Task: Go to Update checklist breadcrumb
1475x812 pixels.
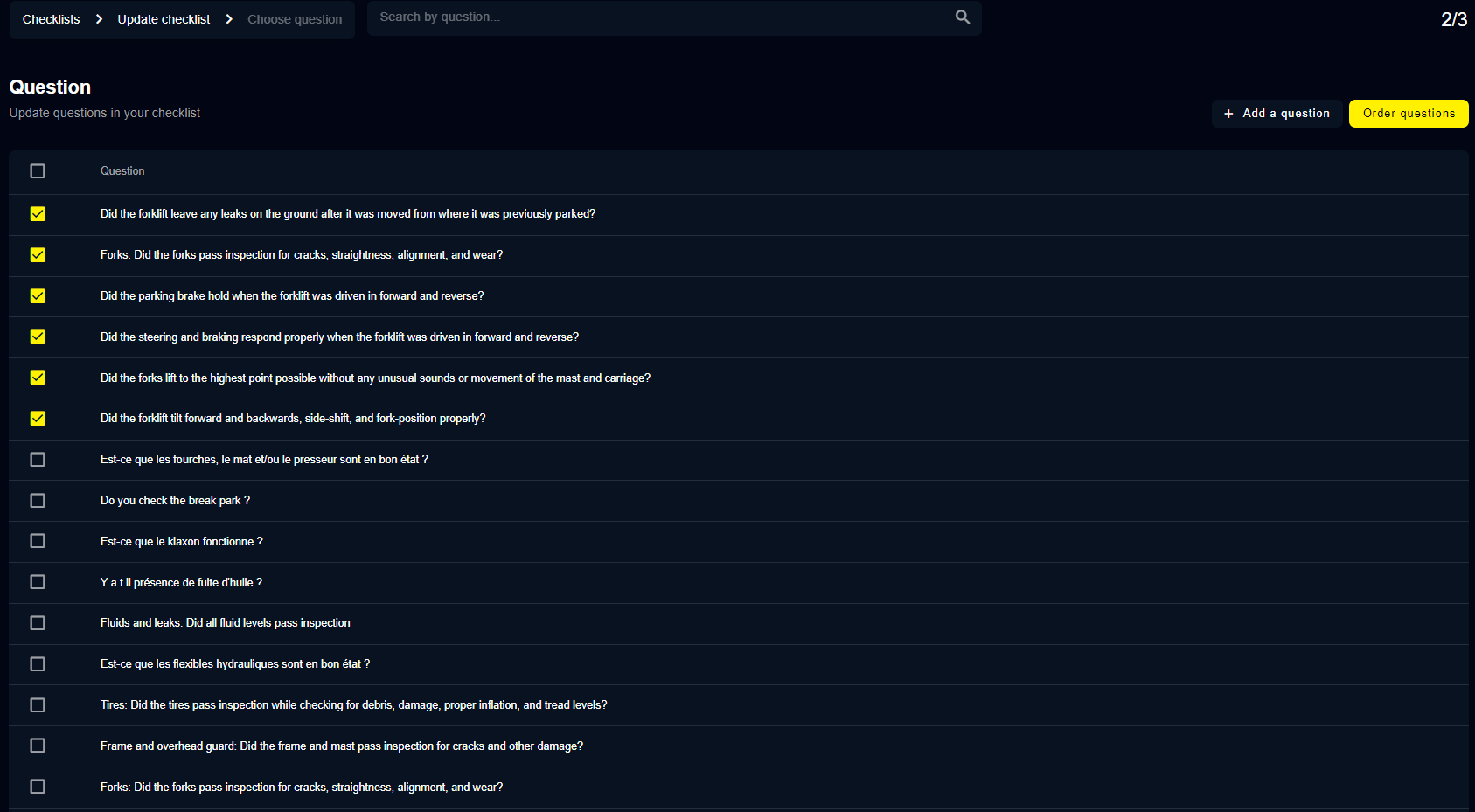Action: (x=164, y=19)
